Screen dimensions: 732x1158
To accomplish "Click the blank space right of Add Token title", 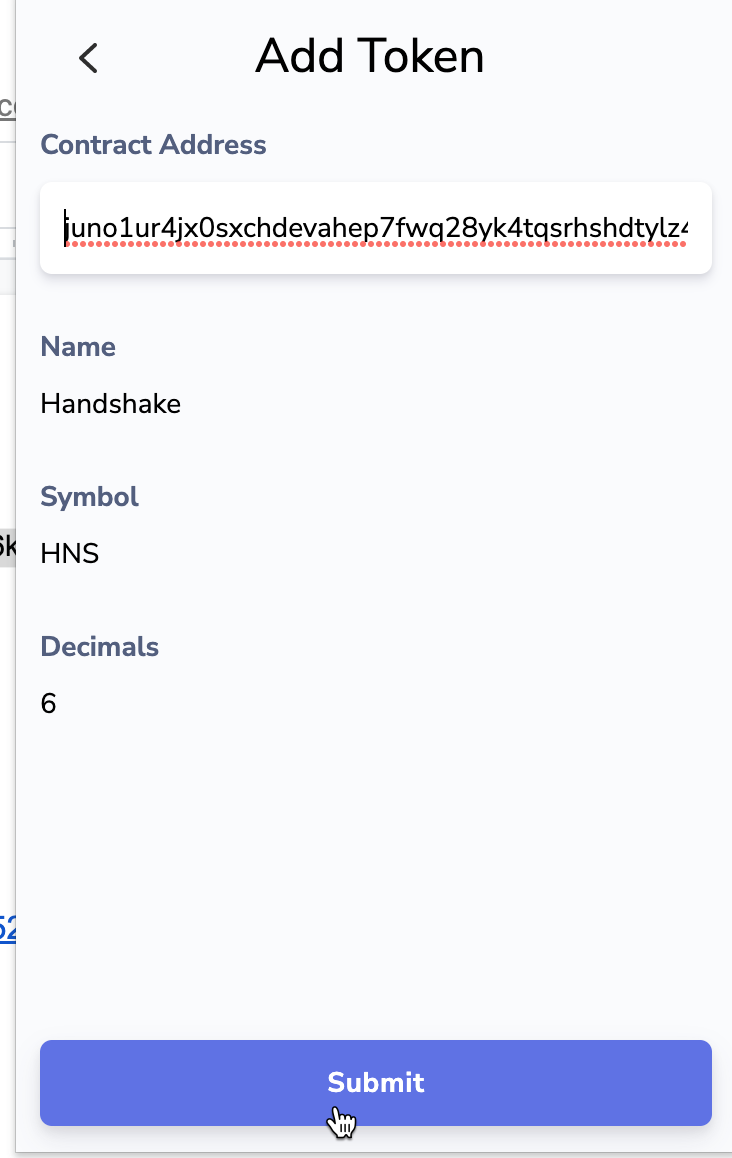I will (x=610, y=56).
